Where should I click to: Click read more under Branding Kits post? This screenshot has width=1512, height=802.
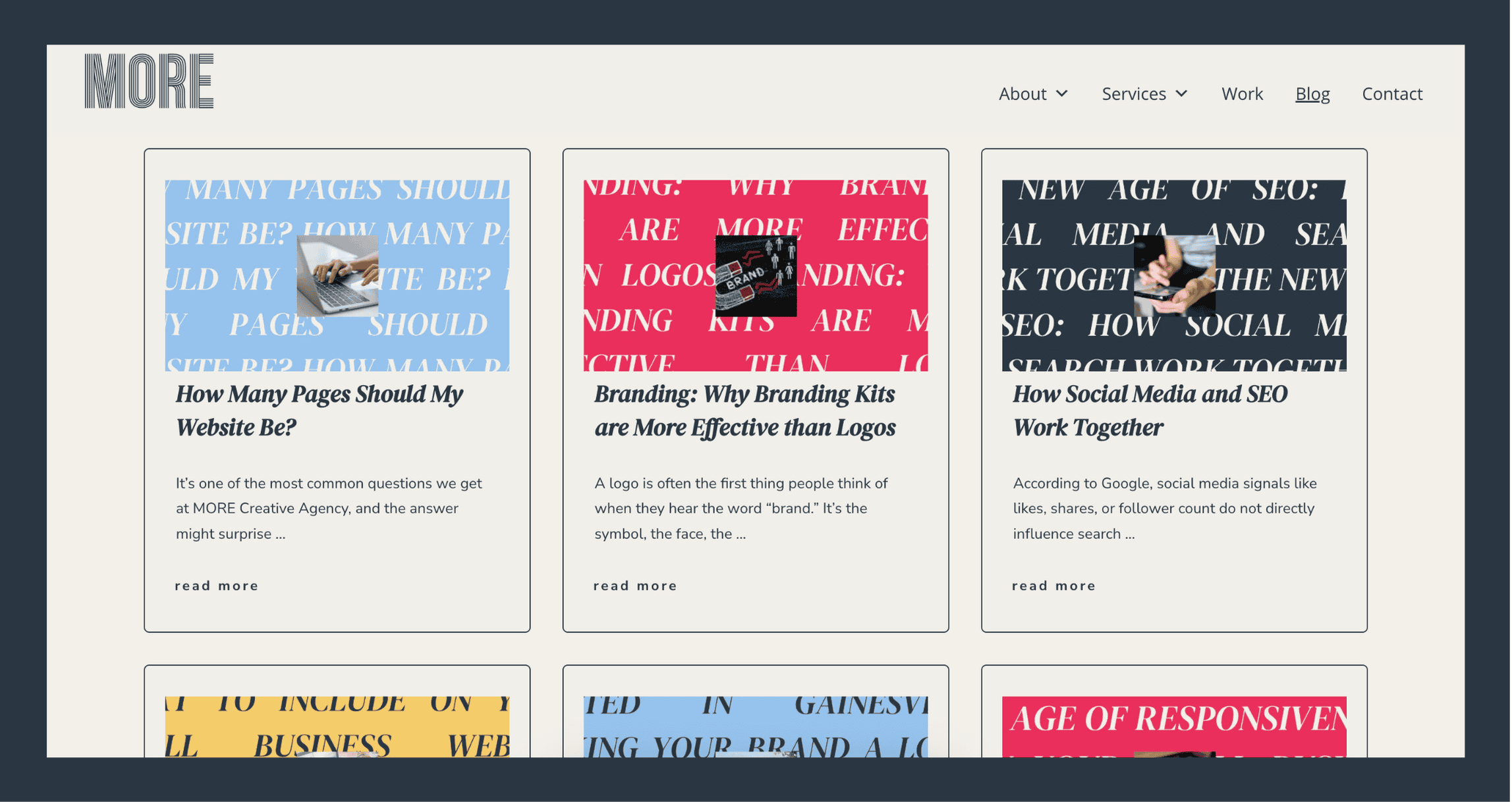pyautogui.click(x=635, y=586)
